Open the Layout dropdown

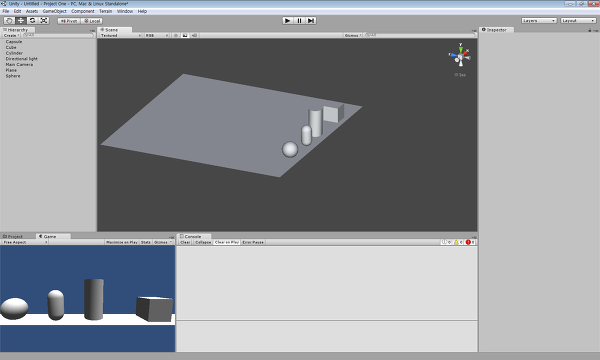(x=578, y=21)
